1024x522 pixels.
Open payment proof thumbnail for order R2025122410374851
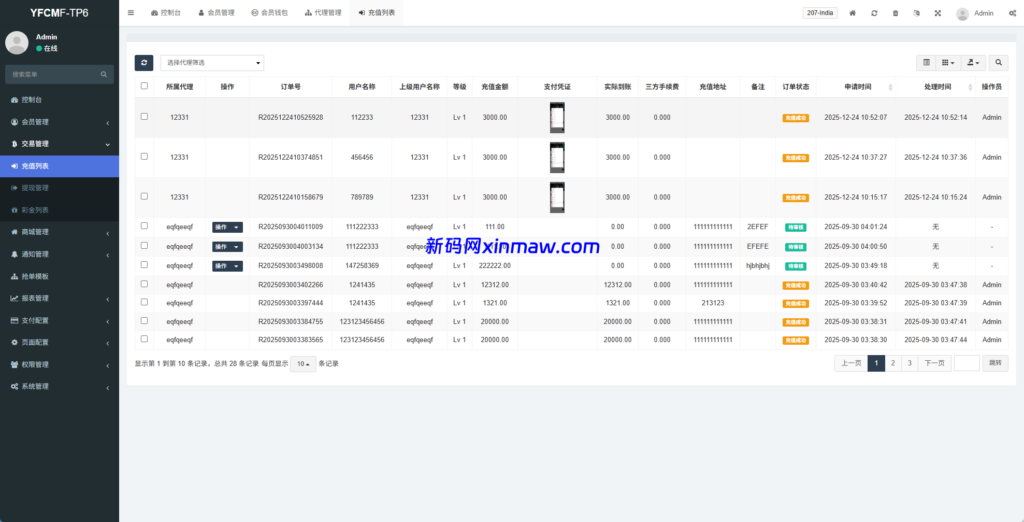[557, 157]
